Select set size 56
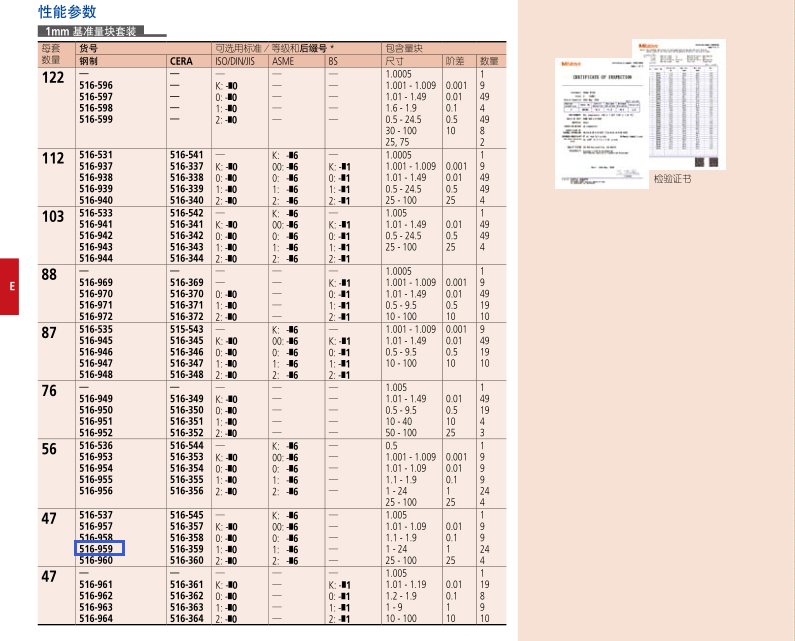 click(49, 449)
